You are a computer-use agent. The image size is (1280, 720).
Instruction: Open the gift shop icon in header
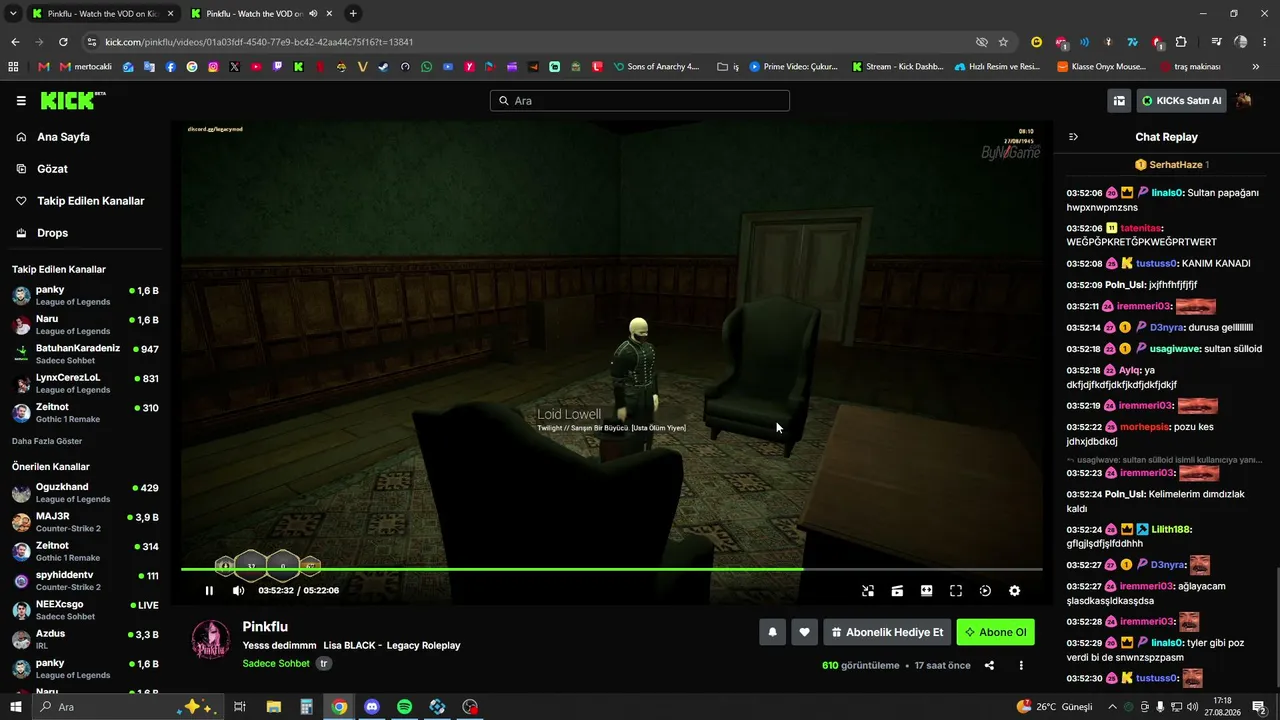tap(1119, 101)
